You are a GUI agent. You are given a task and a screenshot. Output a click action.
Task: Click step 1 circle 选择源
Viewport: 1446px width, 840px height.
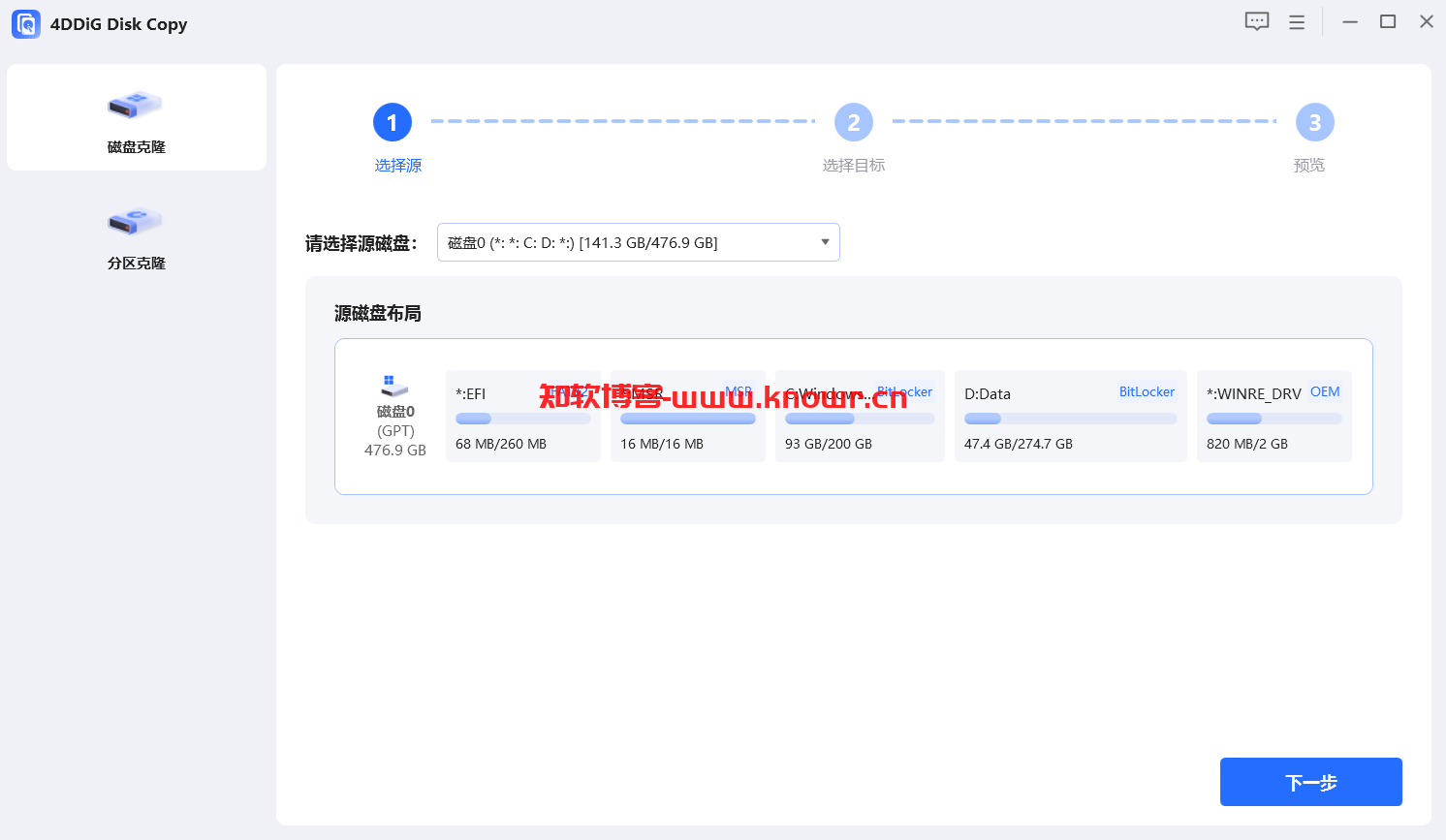tap(393, 122)
